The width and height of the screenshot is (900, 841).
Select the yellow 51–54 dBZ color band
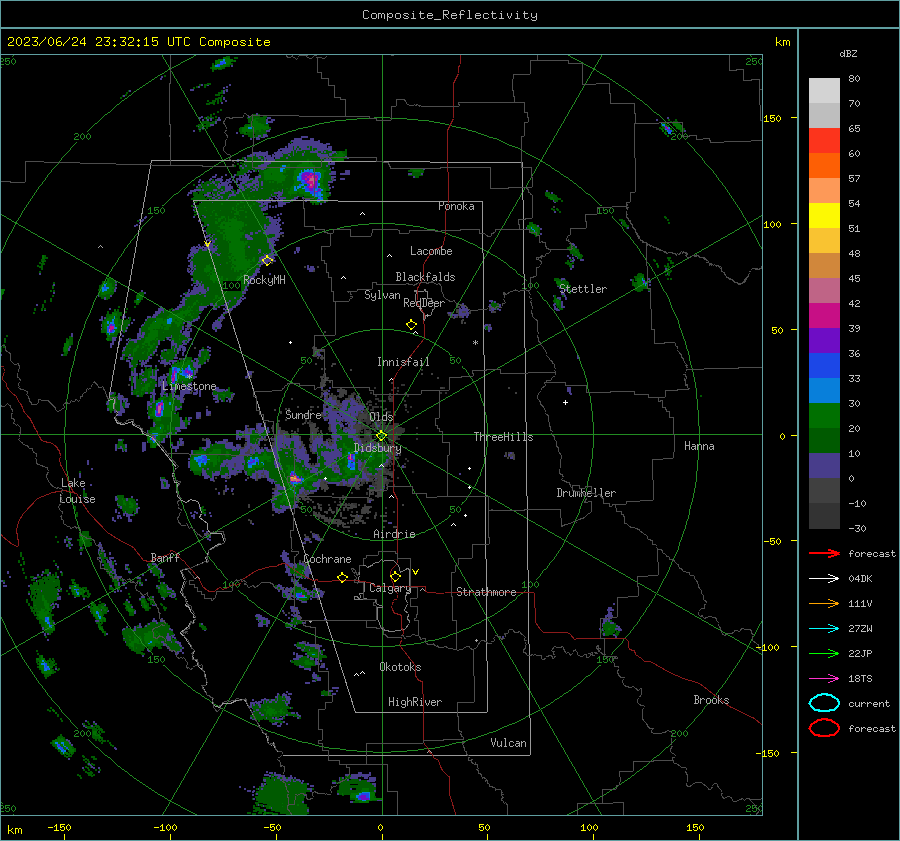(x=824, y=216)
